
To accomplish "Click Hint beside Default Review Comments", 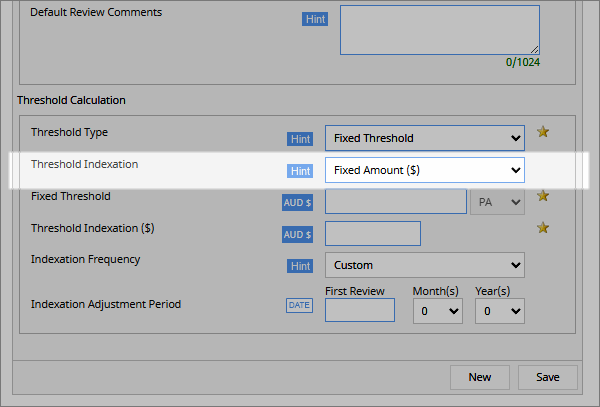I will 315,19.
